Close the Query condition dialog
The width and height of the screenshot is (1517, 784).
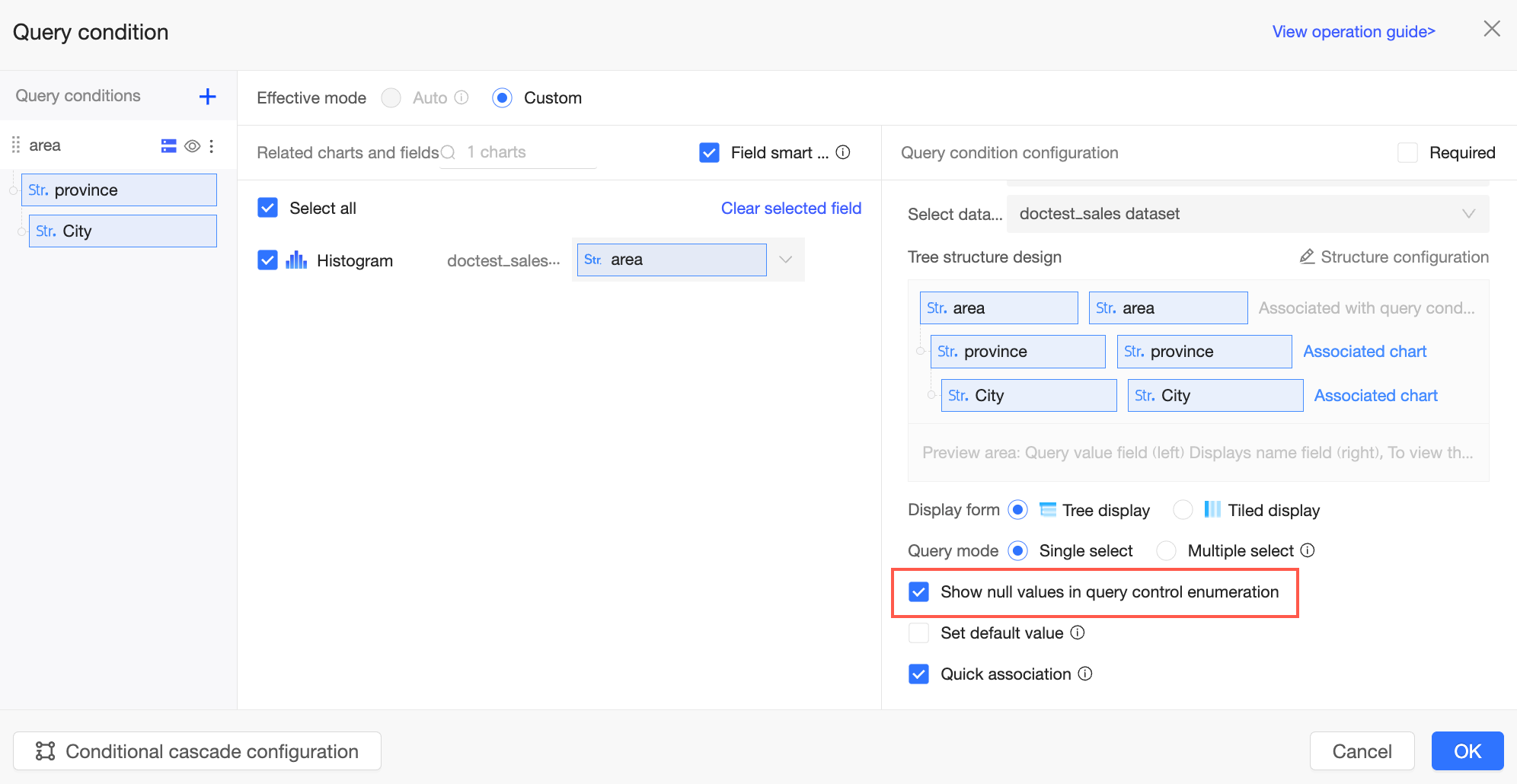click(1492, 29)
